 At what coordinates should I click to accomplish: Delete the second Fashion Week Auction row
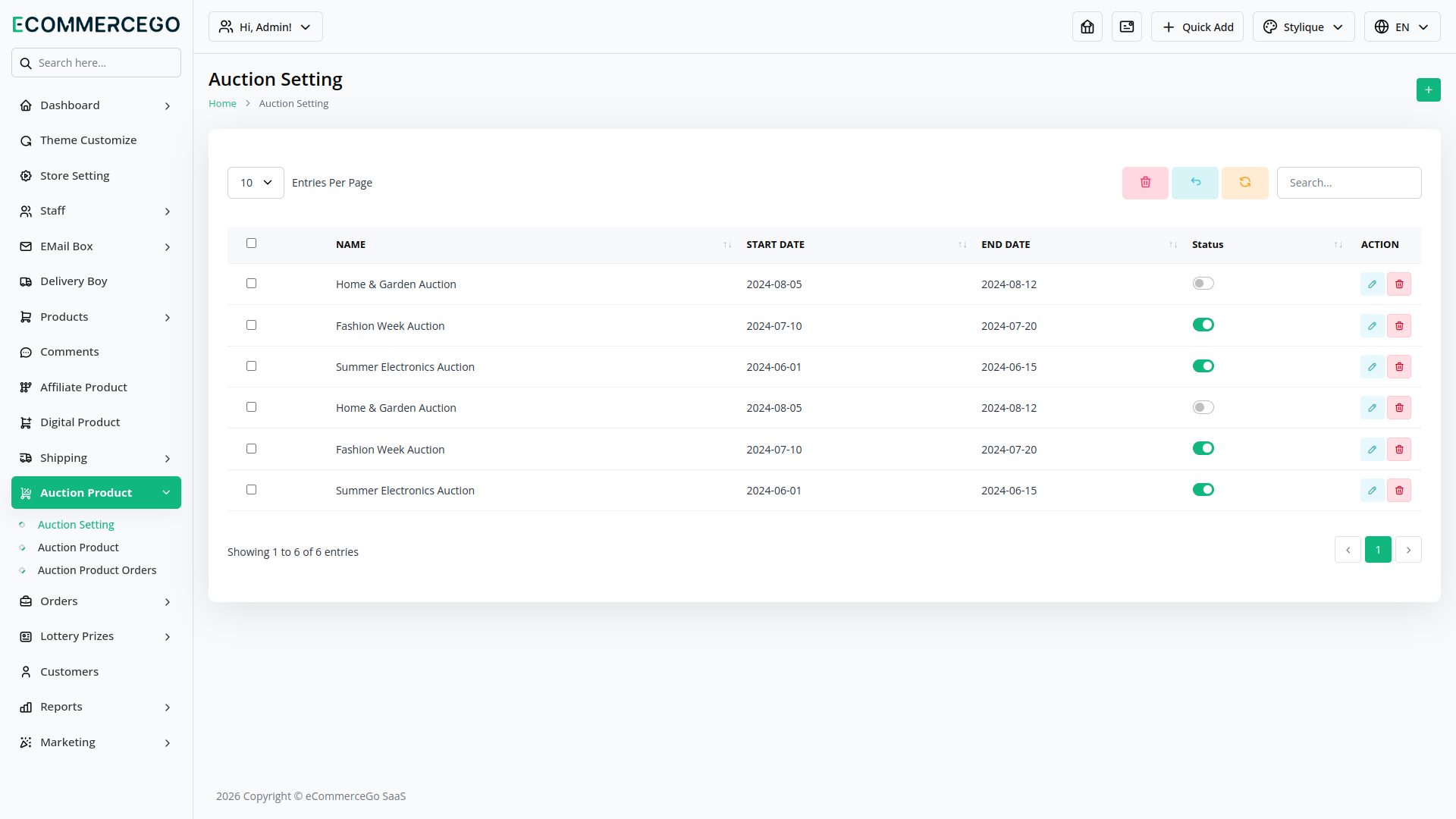click(x=1399, y=450)
